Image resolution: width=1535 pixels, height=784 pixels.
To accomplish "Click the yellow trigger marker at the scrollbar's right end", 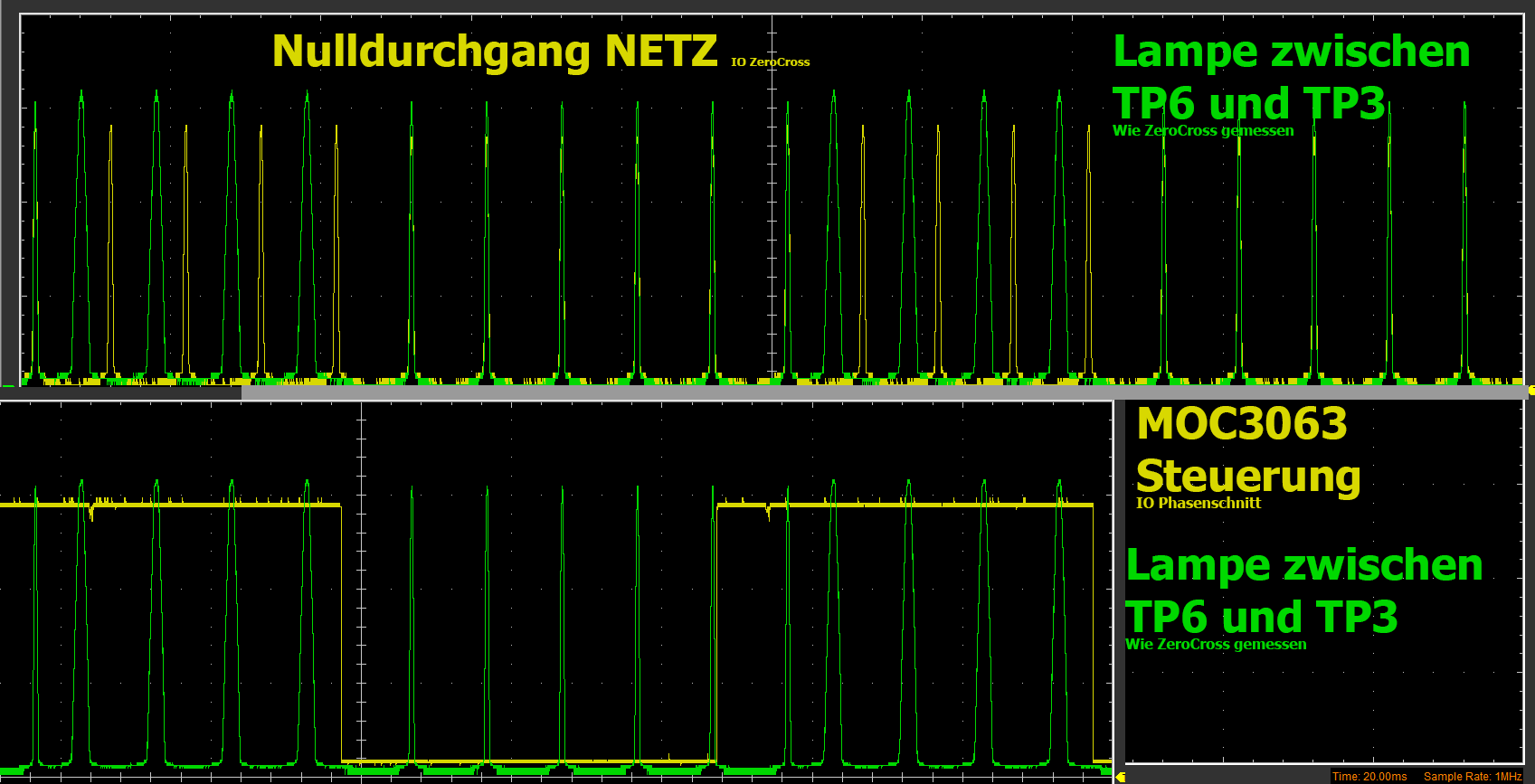I will [1530, 391].
